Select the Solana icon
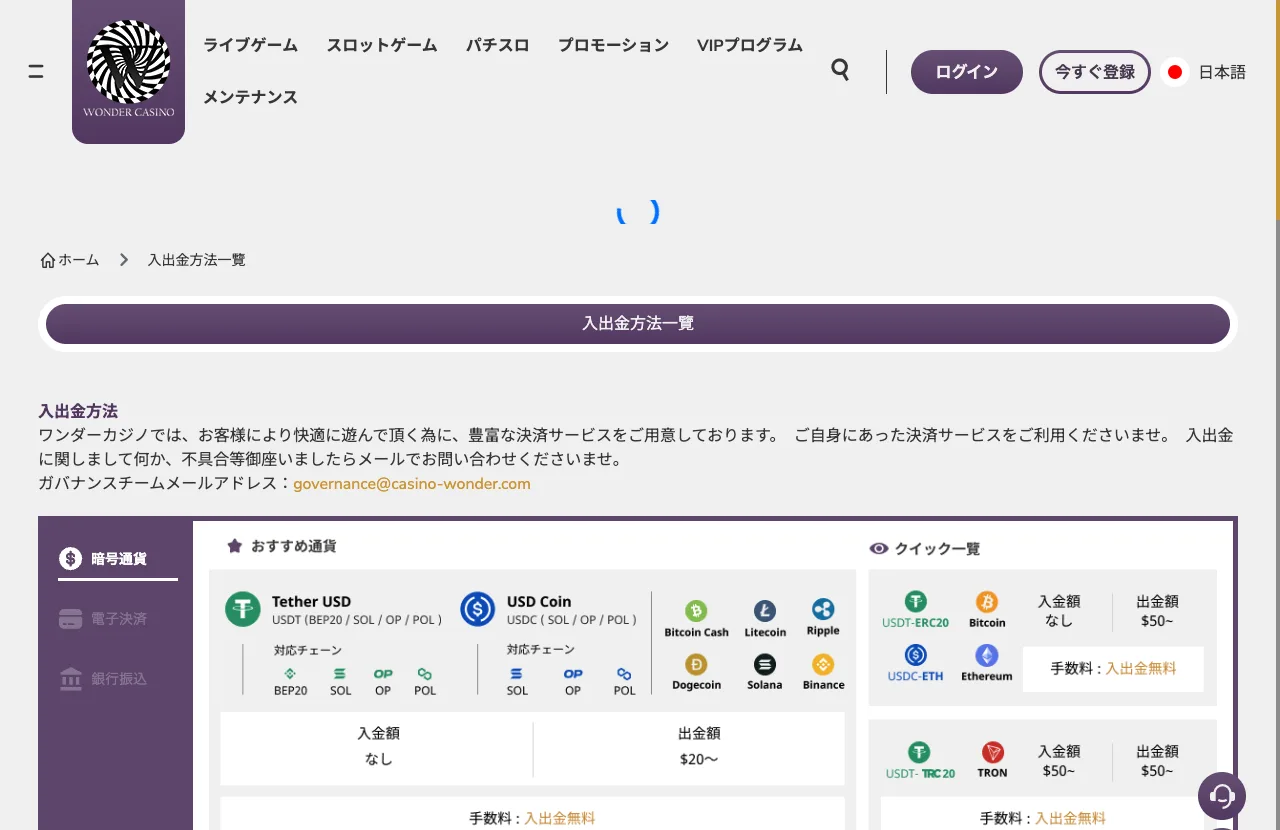The height and width of the screenshot is (830, 1280). [765, 664]
